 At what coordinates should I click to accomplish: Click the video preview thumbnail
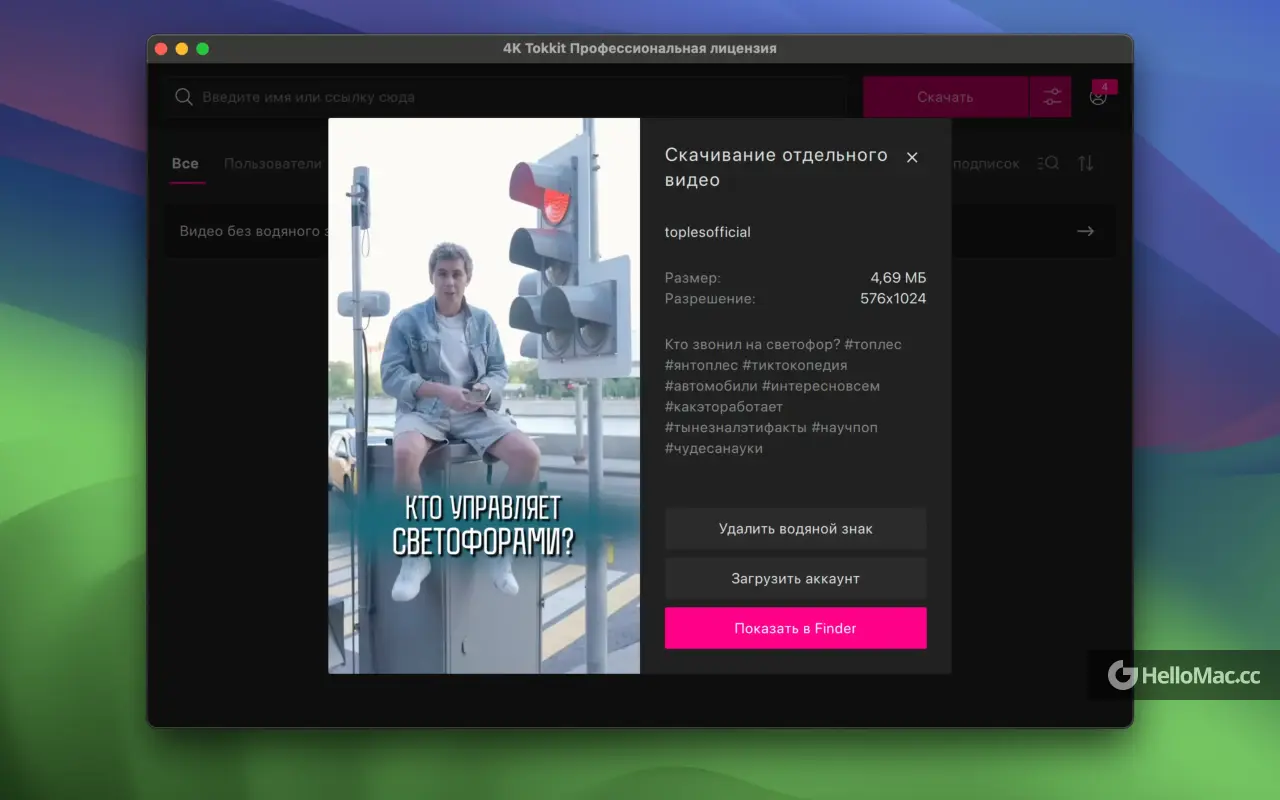pos(484,396)
